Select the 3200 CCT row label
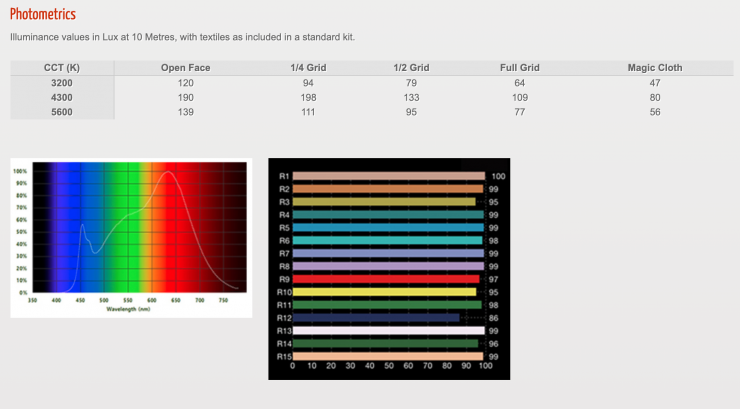The image size is (740, 409). [62, 83]
